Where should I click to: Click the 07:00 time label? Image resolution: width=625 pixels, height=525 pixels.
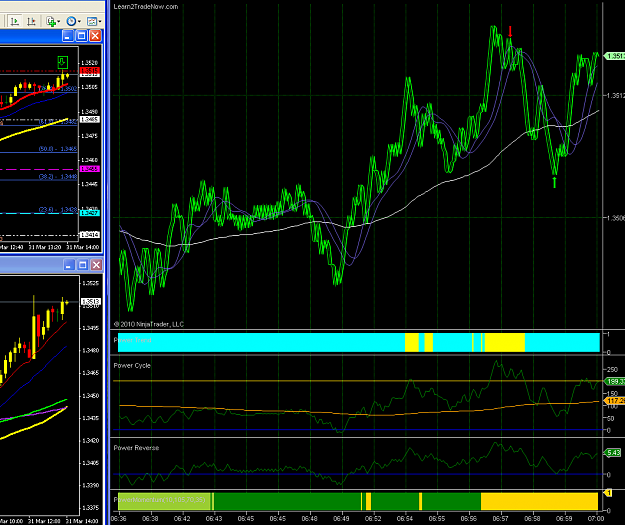596,518
